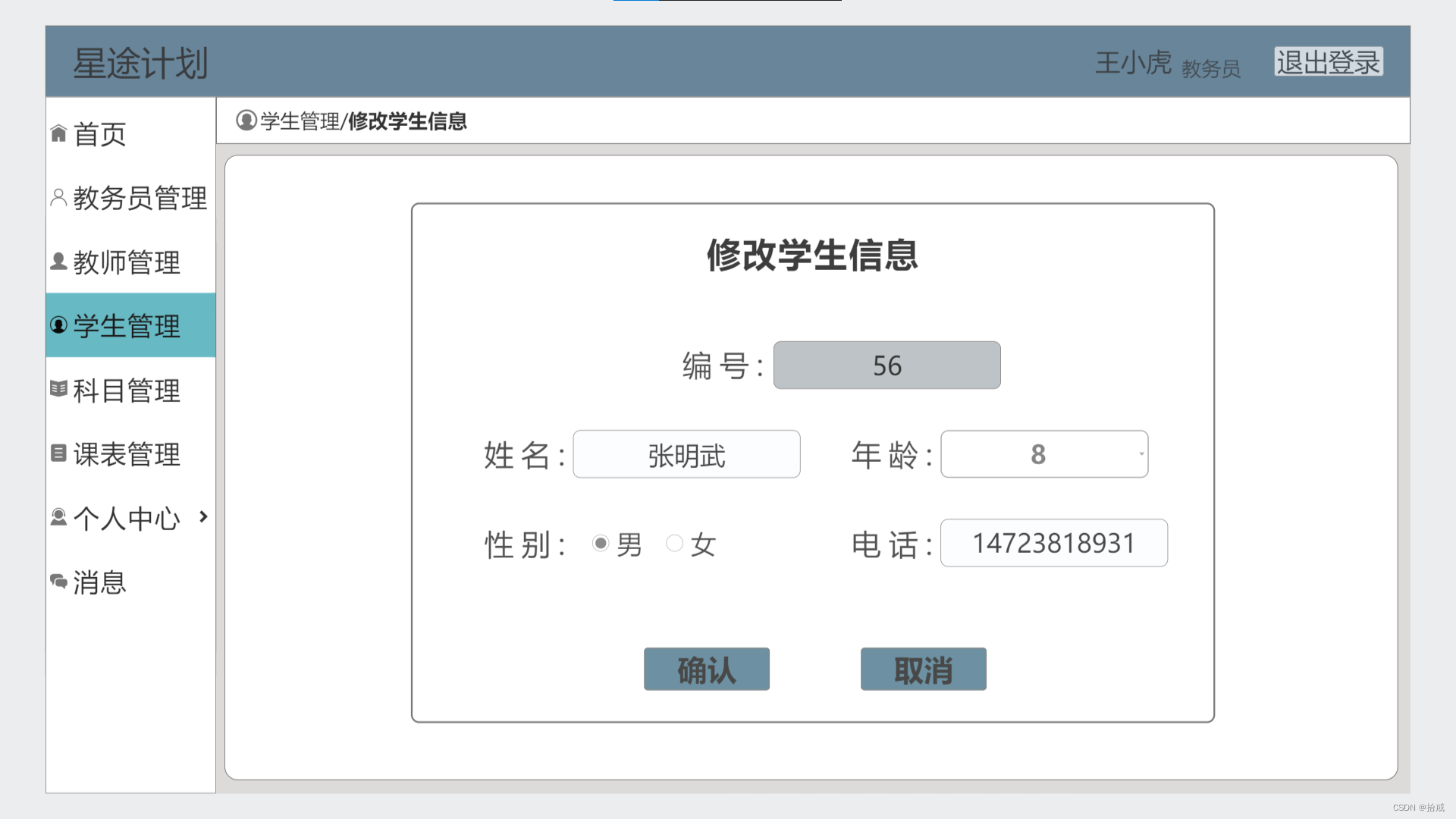Click the student icon in highlighted 学生管理
The height and width of the screenshot is (819, 1456).
[x=58, y=325]
